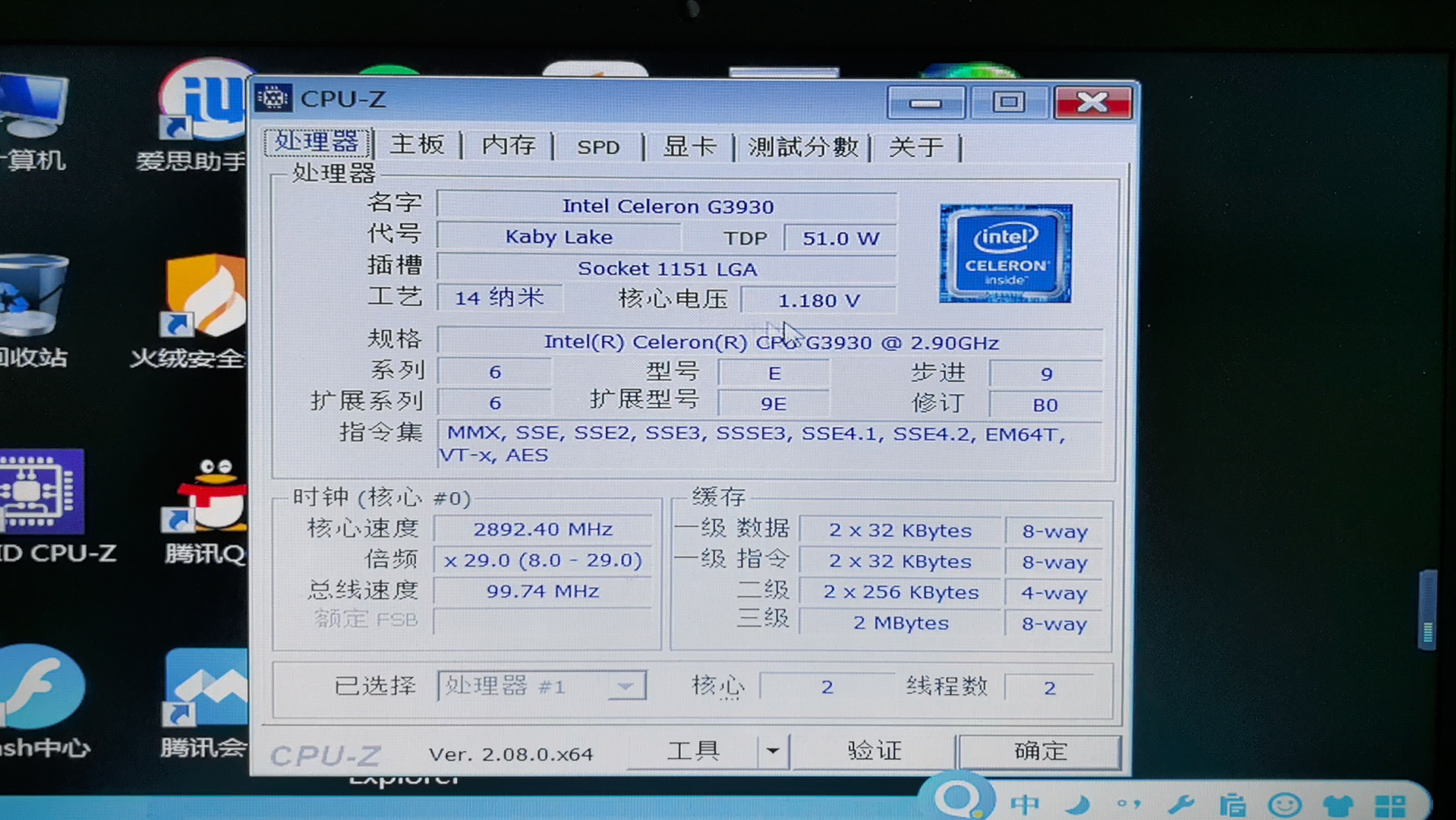The image size is (1456, 820).
Task: Open the 回收站 recycle bin icon
Action: click(32, 311)
